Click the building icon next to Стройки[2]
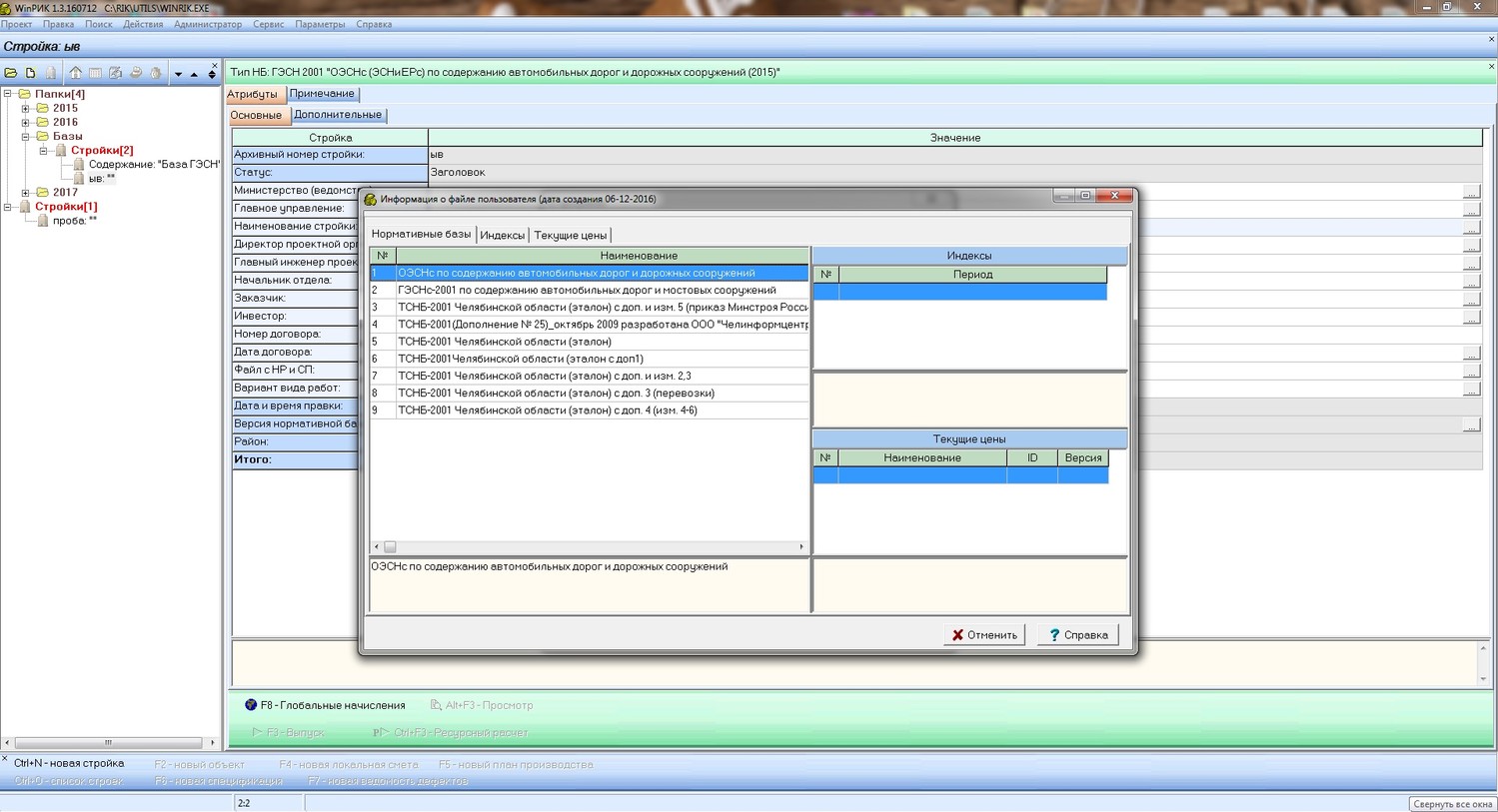The image size is (1498, 812). [x=61, y=150]
